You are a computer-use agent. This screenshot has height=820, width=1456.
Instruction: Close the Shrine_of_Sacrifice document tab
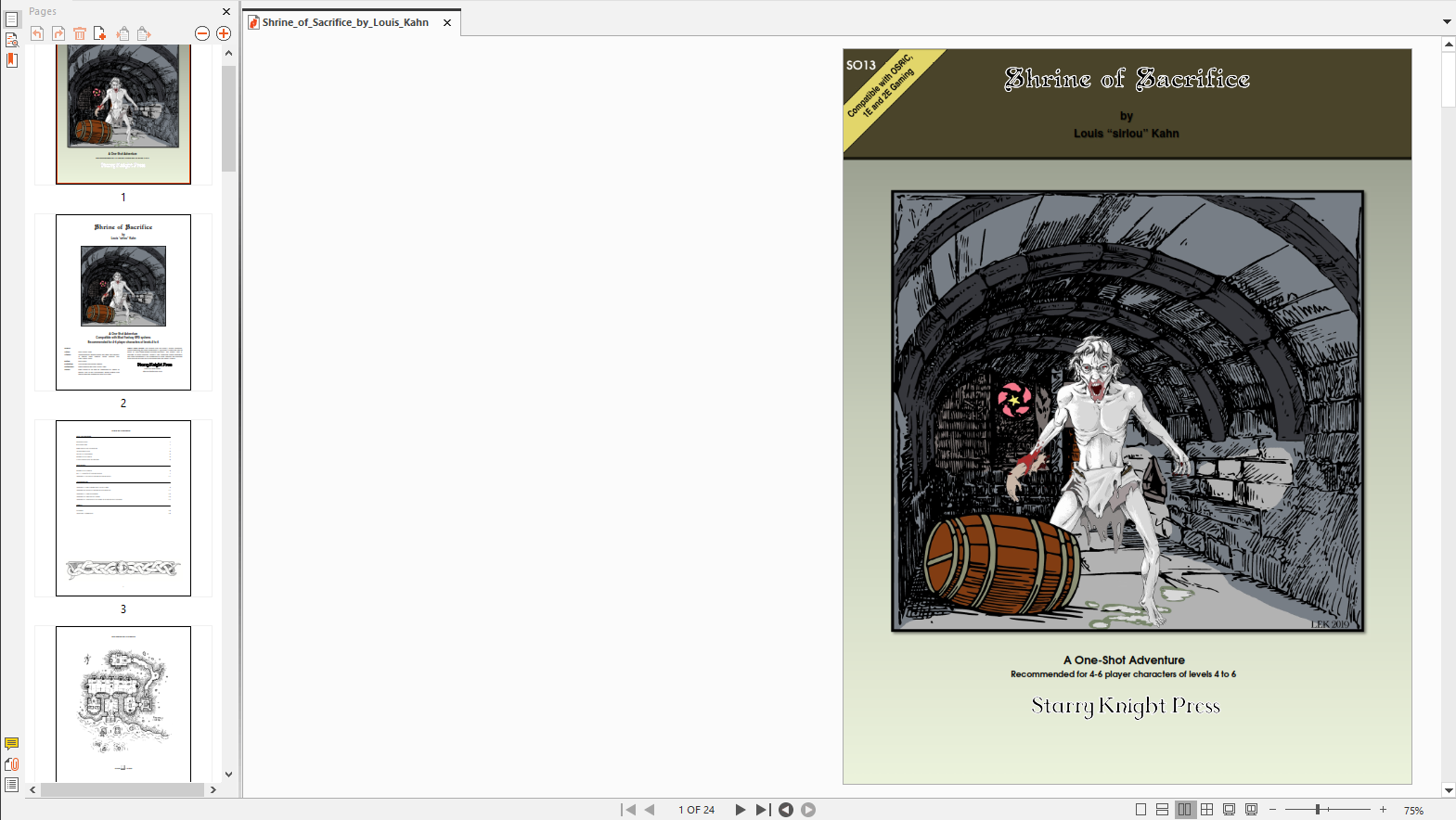447,22
